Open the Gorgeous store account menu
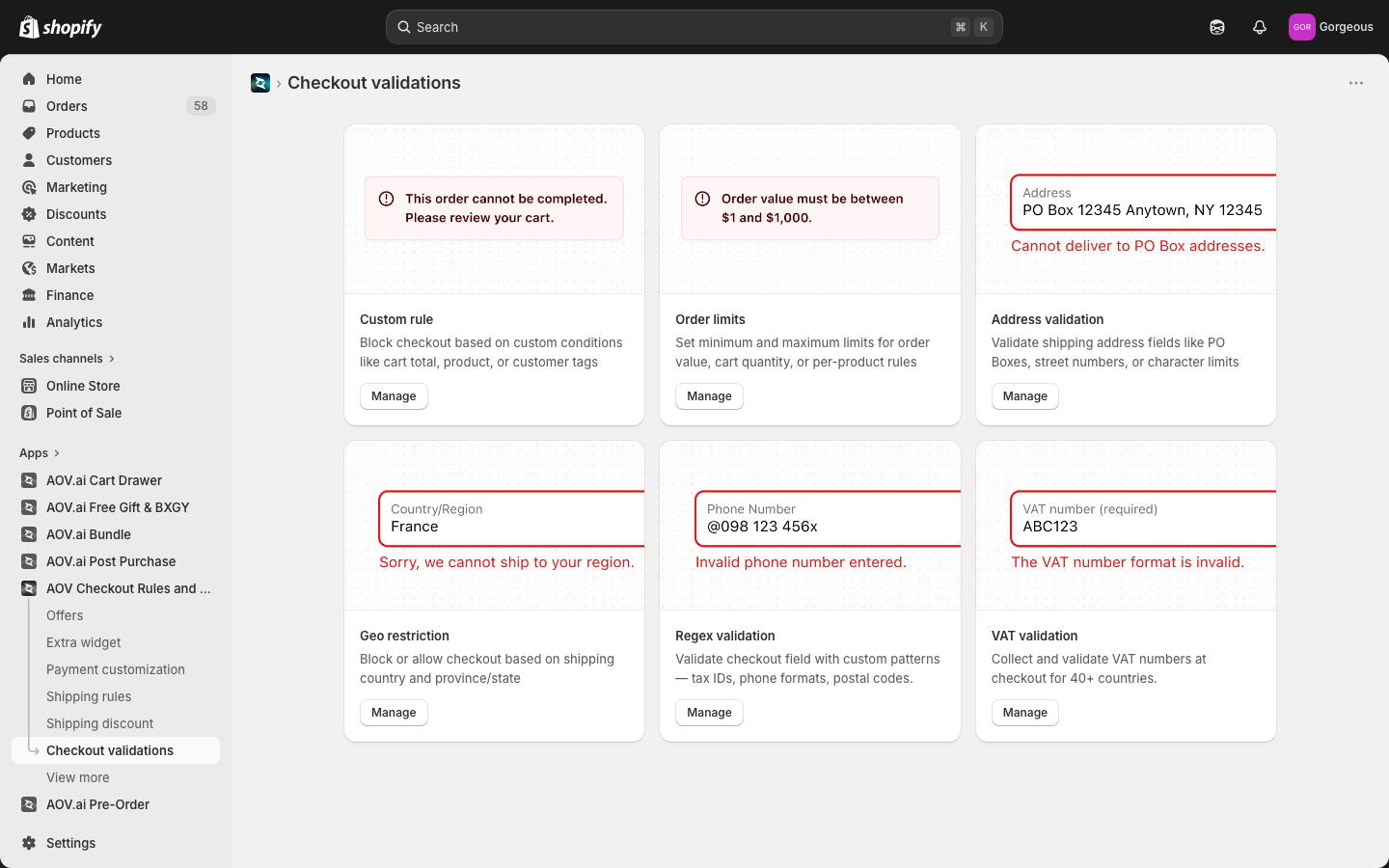Image resolution: width=1389 pixels, height=868 pixels. tap(1331, 27)
